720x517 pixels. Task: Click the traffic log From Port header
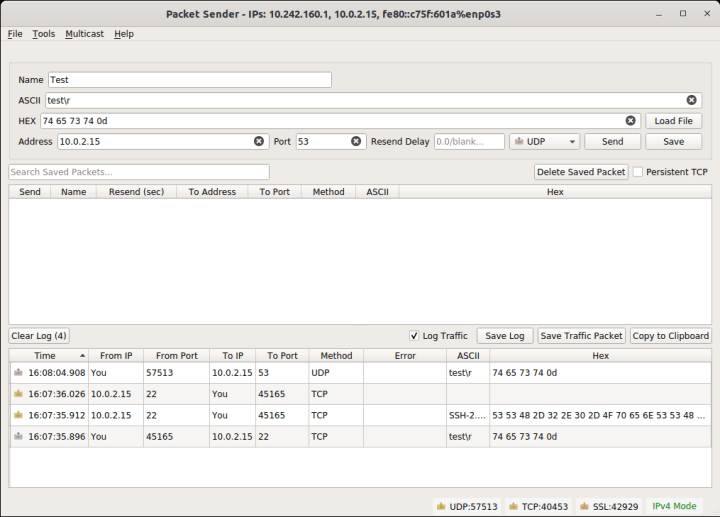pos(176,355)
